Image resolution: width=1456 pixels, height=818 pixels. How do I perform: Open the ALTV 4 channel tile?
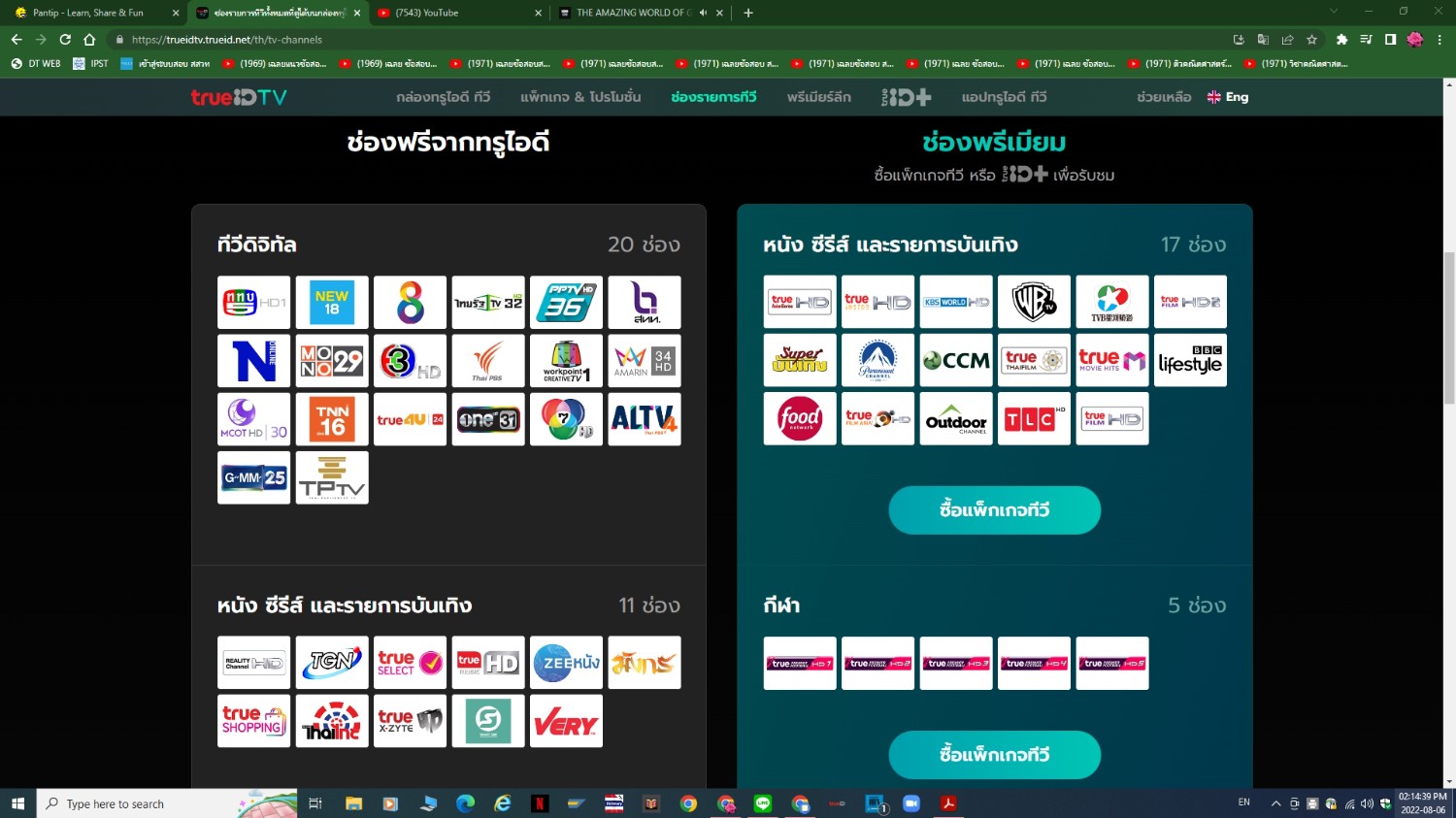coord(645,419)
